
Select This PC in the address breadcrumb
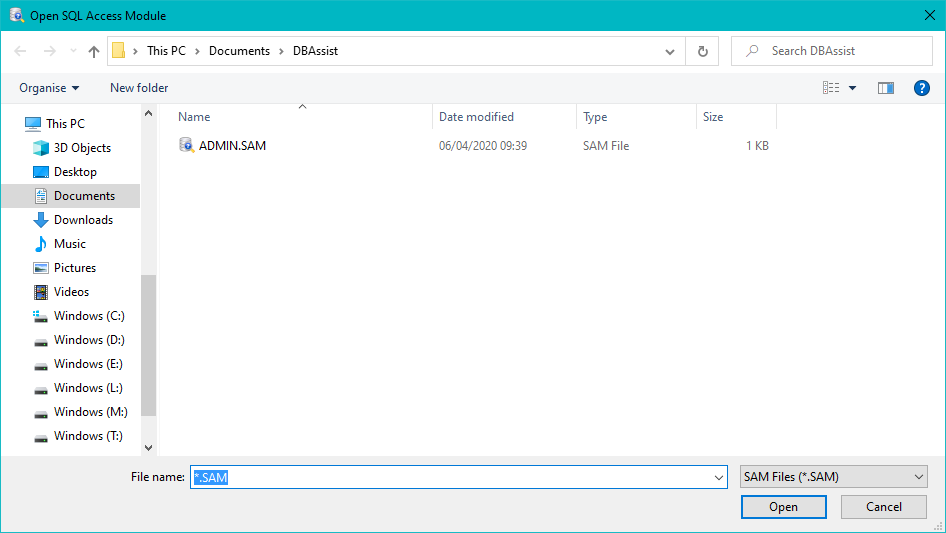tap(166, 51)
